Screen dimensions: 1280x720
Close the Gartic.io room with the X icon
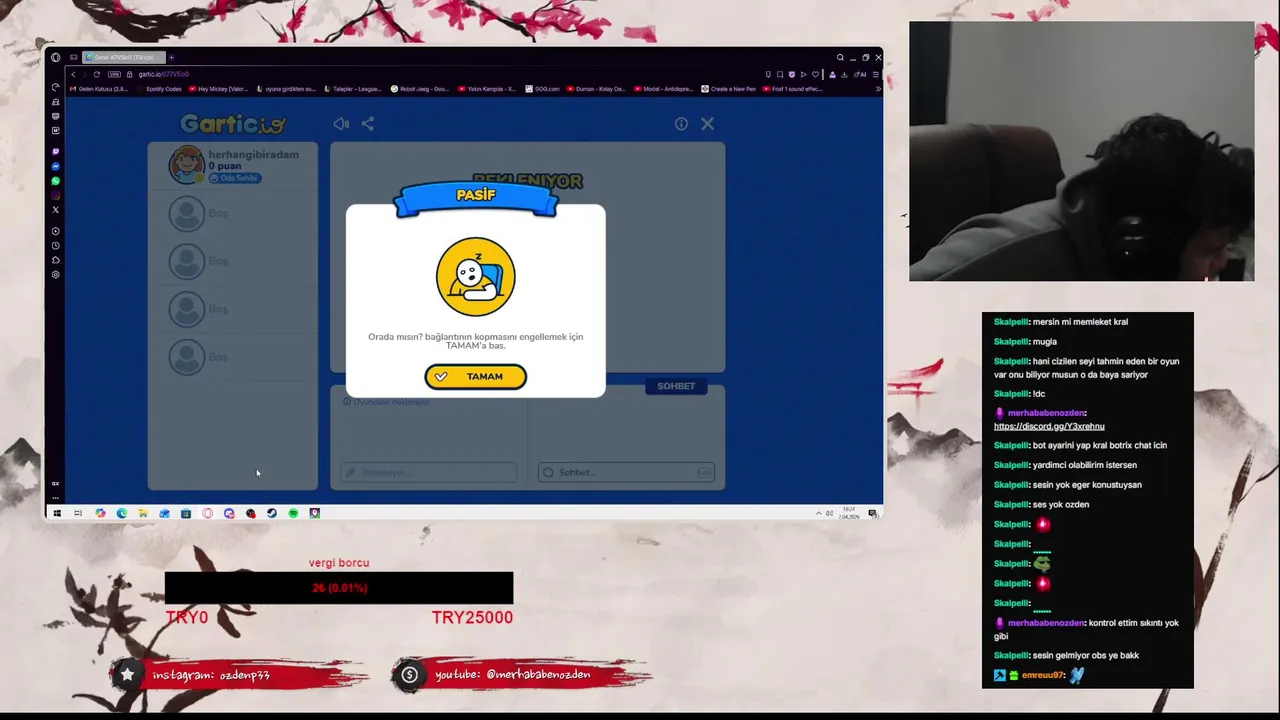pos(707,124)
